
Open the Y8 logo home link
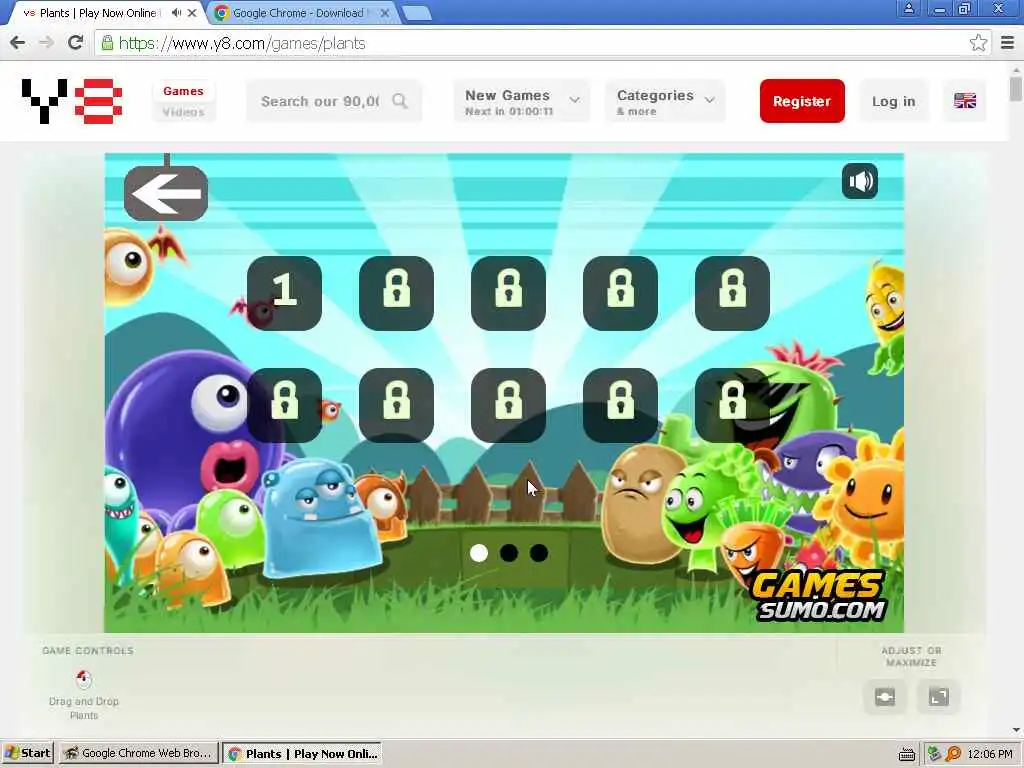[x=72, y=101]
